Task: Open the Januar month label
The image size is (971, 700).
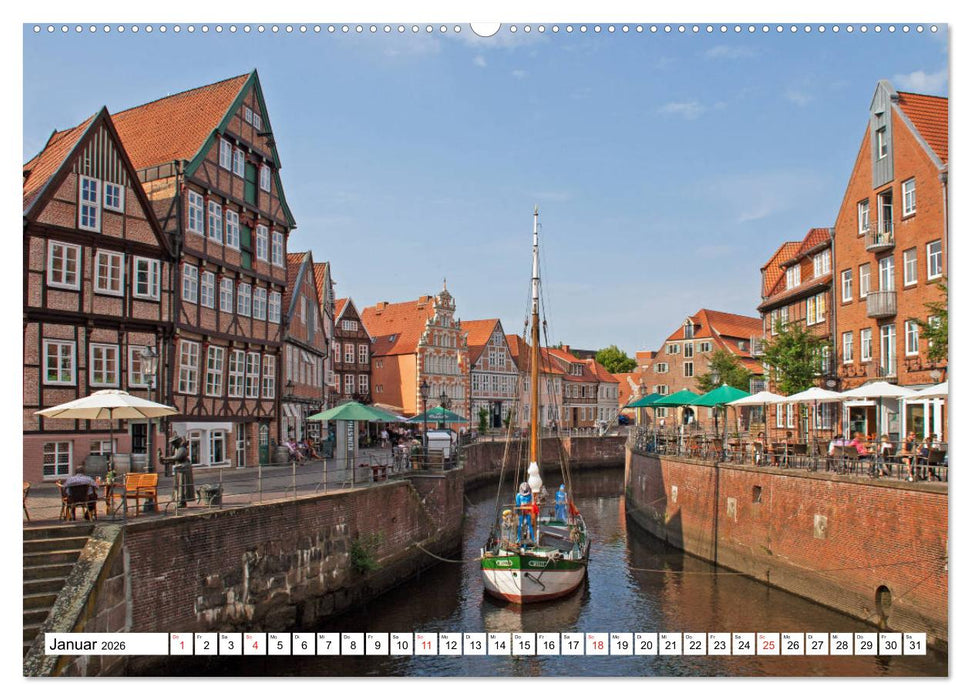Action: (75, 647)
